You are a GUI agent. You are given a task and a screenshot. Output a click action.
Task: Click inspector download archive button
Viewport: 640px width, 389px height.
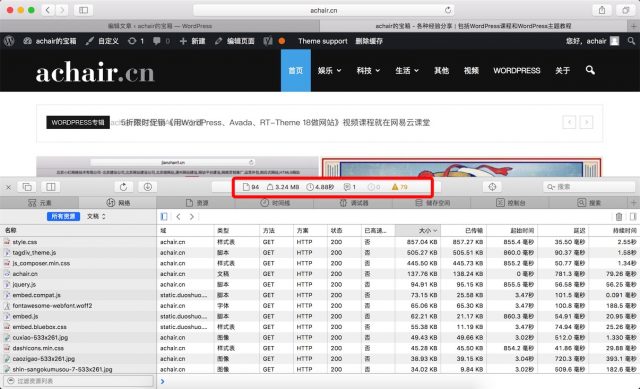(x=147, y=187)
